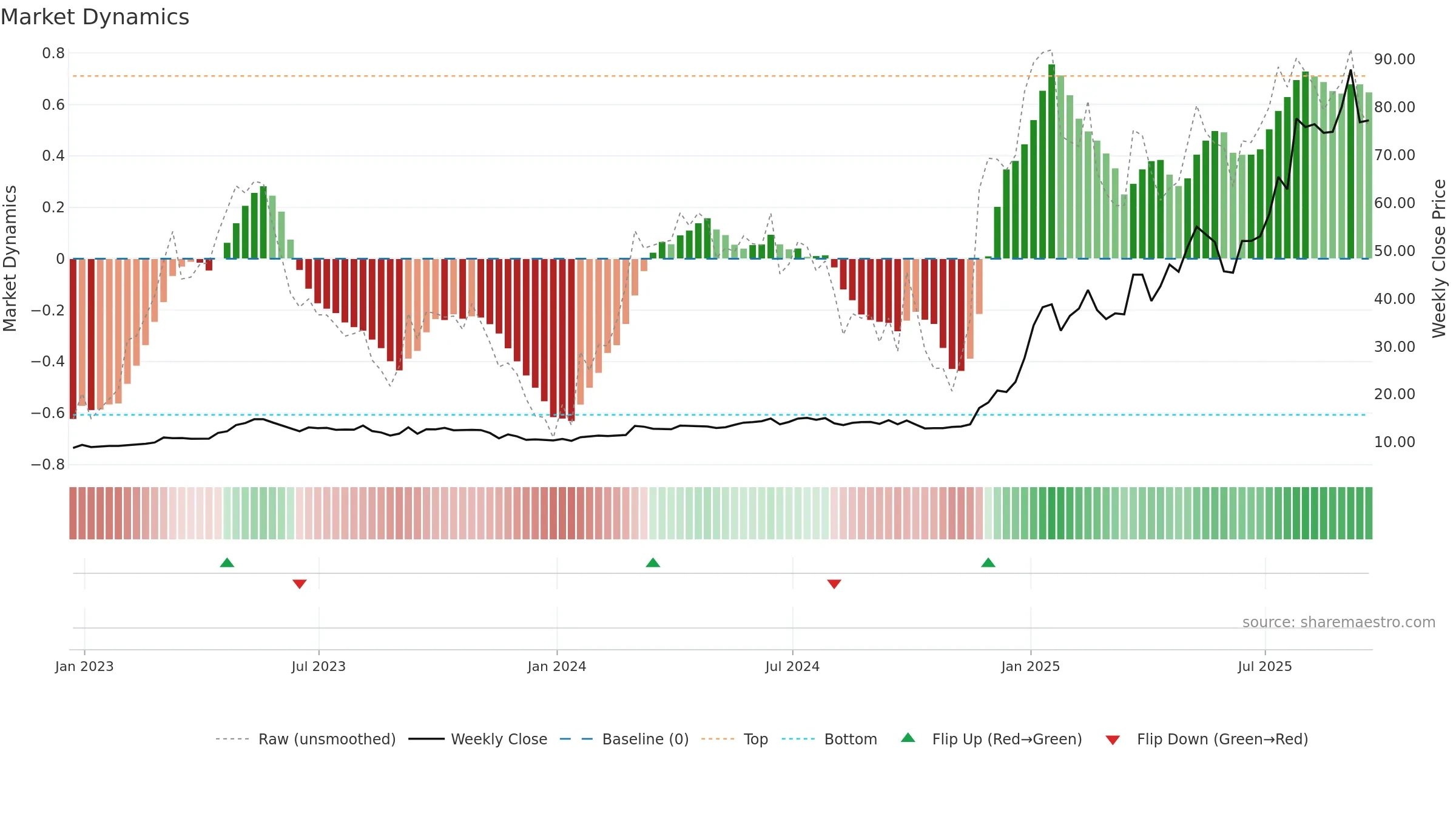Click the Market Dynamics y-axis title

pyautogui.click(x=10, y=258)
